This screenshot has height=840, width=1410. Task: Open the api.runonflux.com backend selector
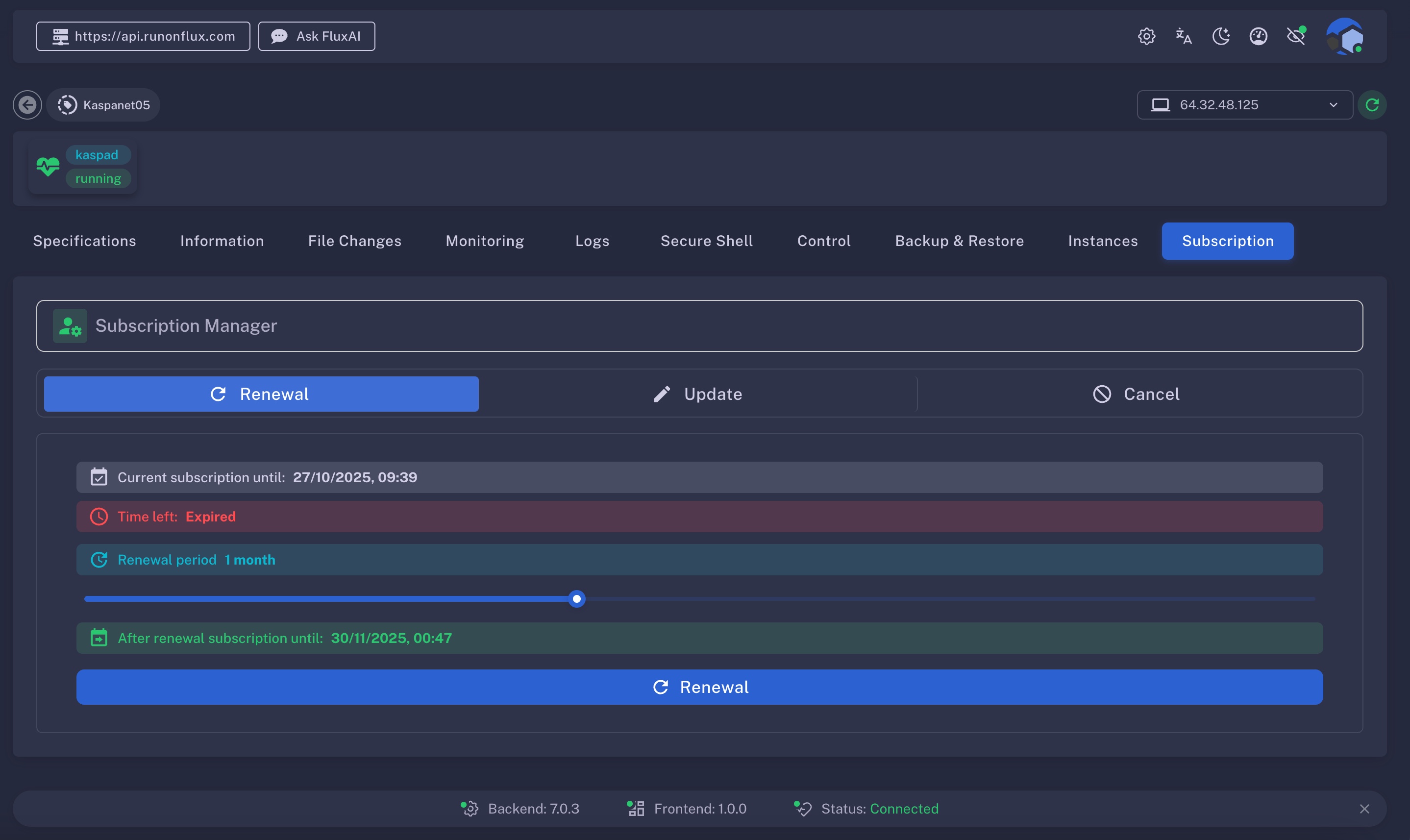143,36
